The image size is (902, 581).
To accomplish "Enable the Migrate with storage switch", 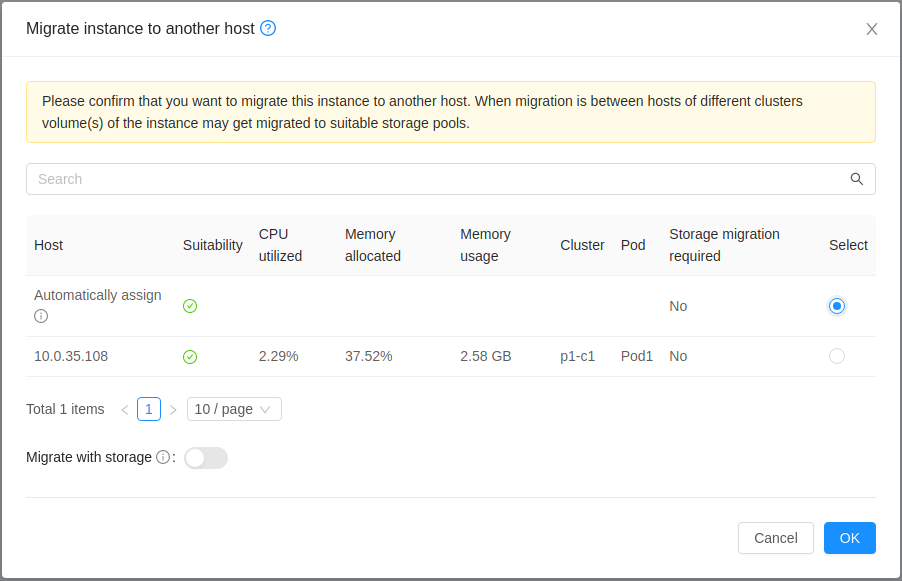I will click(206, 458).
